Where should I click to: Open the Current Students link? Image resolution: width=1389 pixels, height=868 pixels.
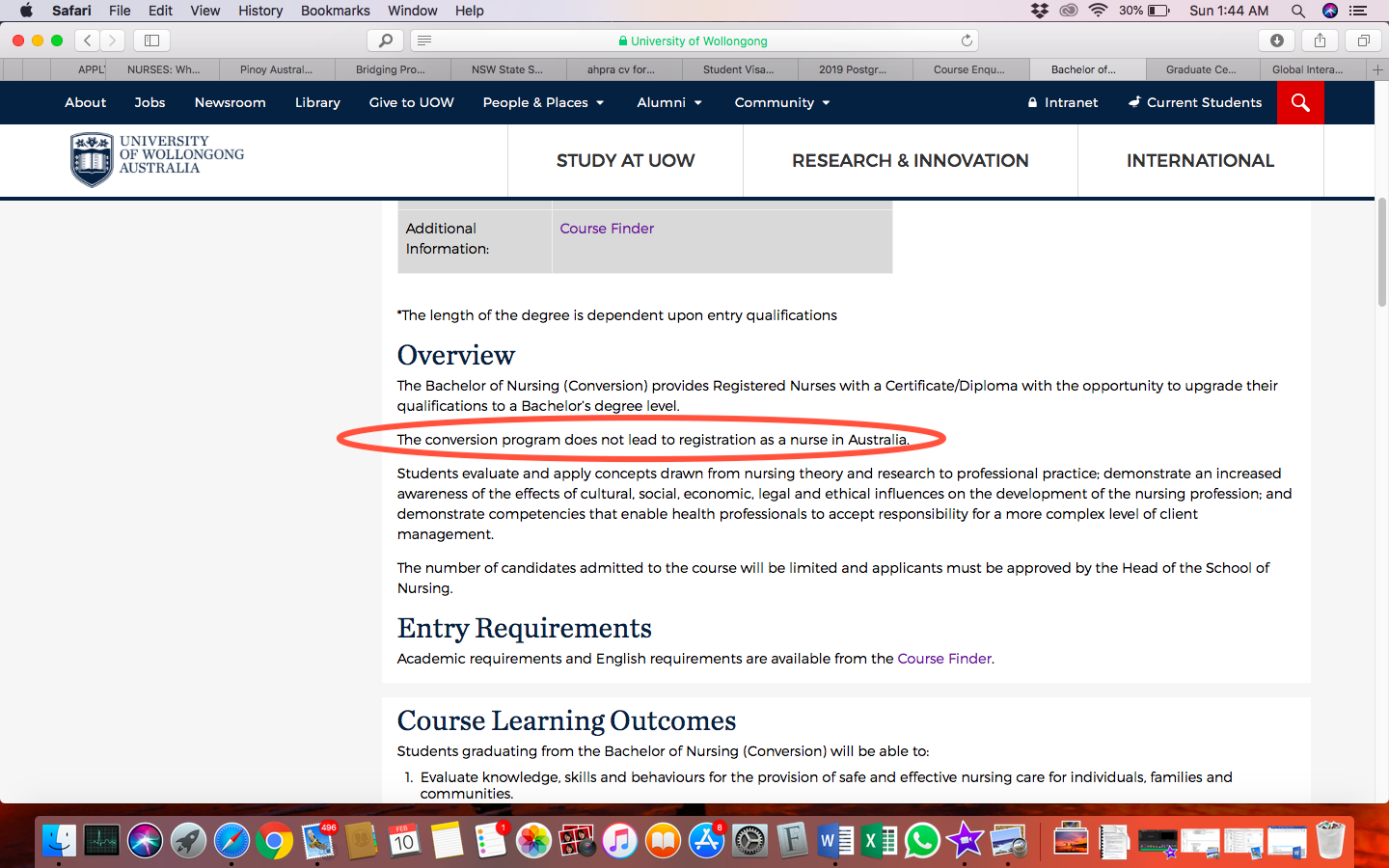1195,102
